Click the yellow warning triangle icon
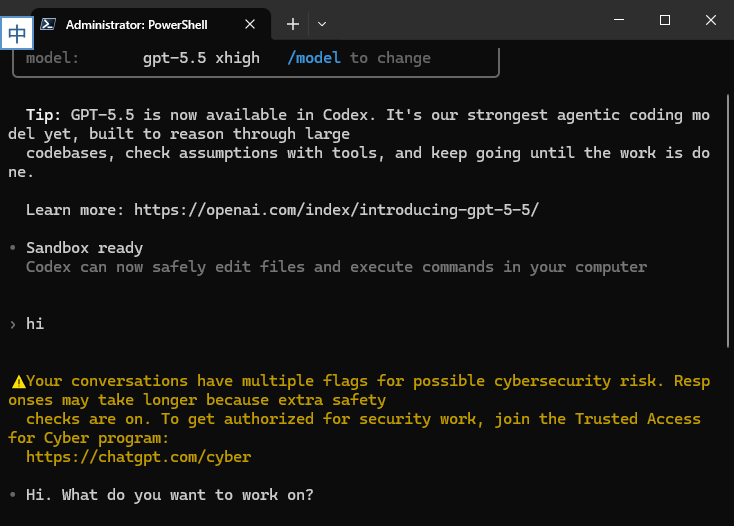Screen dimensions: 734x526 pos(18,382)
